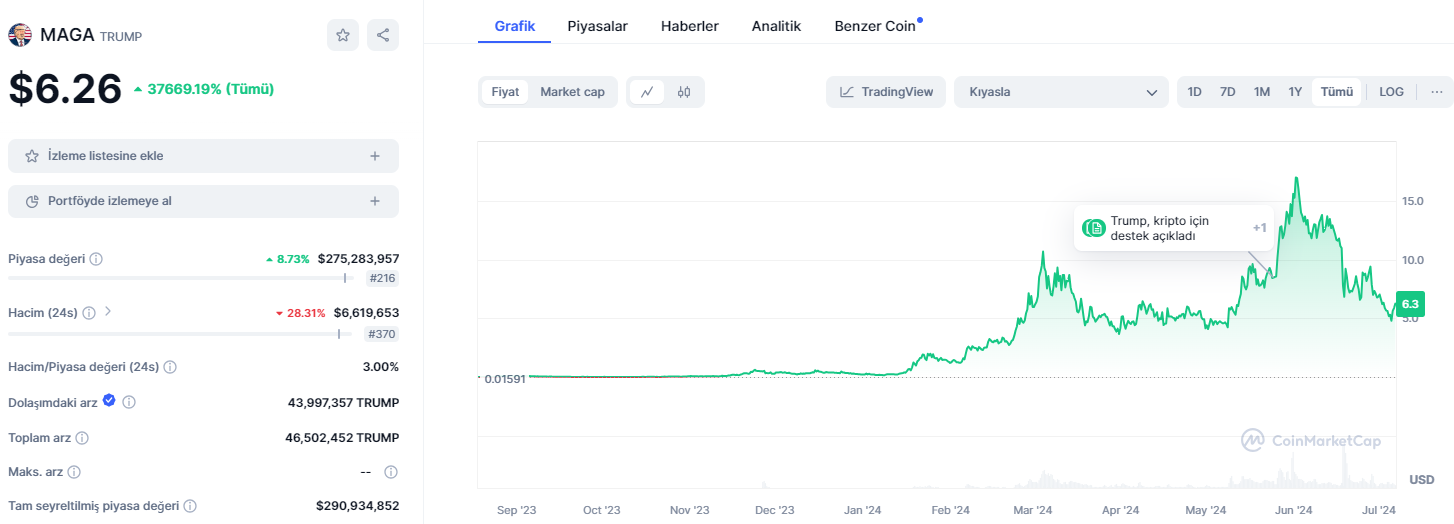Click info icon next to Piyasa değeri
This screenshot has height=524, width=1454.
coord(96,259)
